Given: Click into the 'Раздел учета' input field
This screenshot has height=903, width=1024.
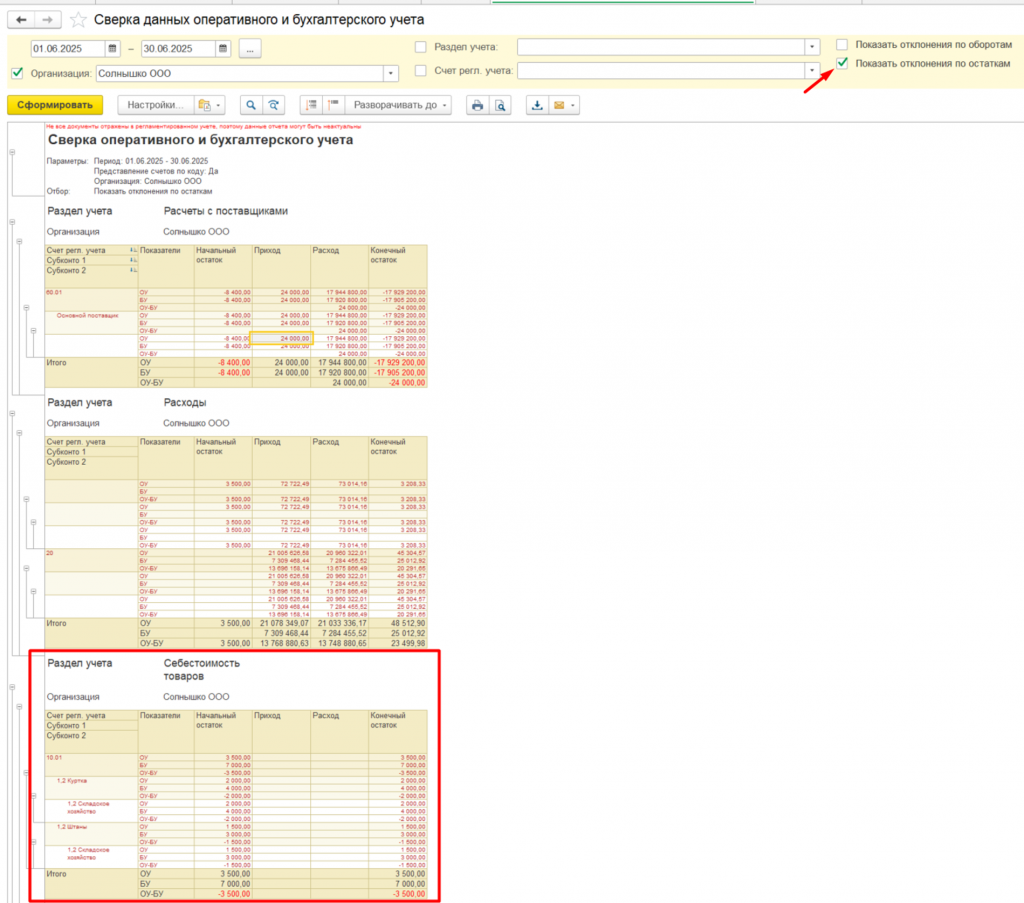Looking at the screenshot, I should [660, 47].
